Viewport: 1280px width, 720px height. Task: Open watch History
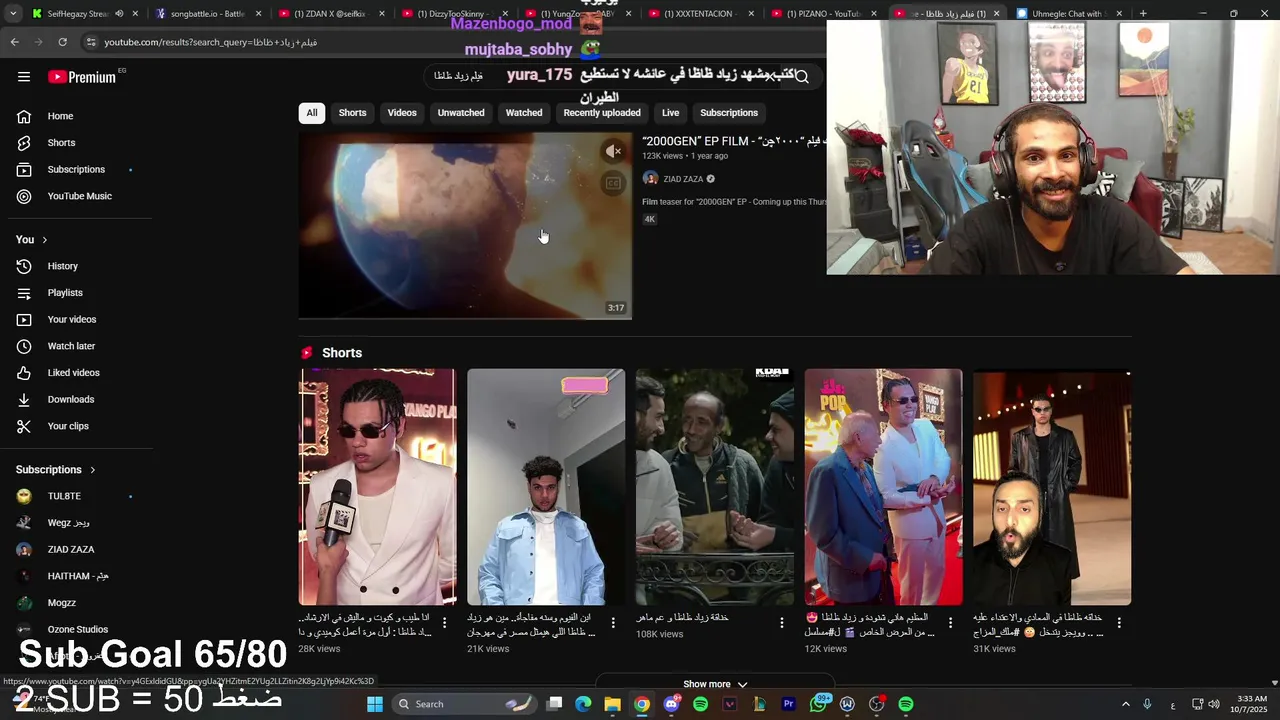coord(62,266)
